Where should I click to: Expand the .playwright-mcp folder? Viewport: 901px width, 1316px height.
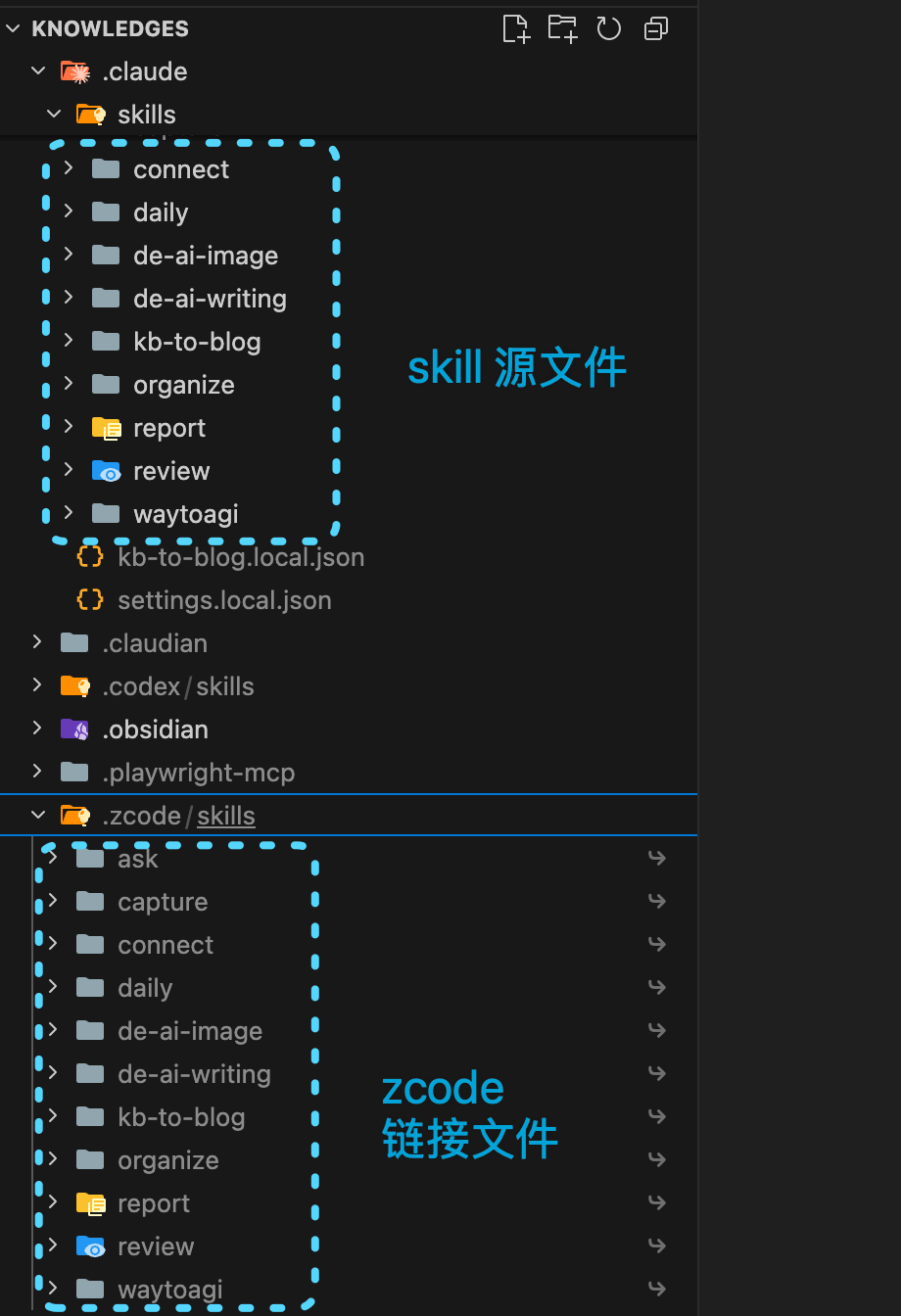click(x=38, y=772)
